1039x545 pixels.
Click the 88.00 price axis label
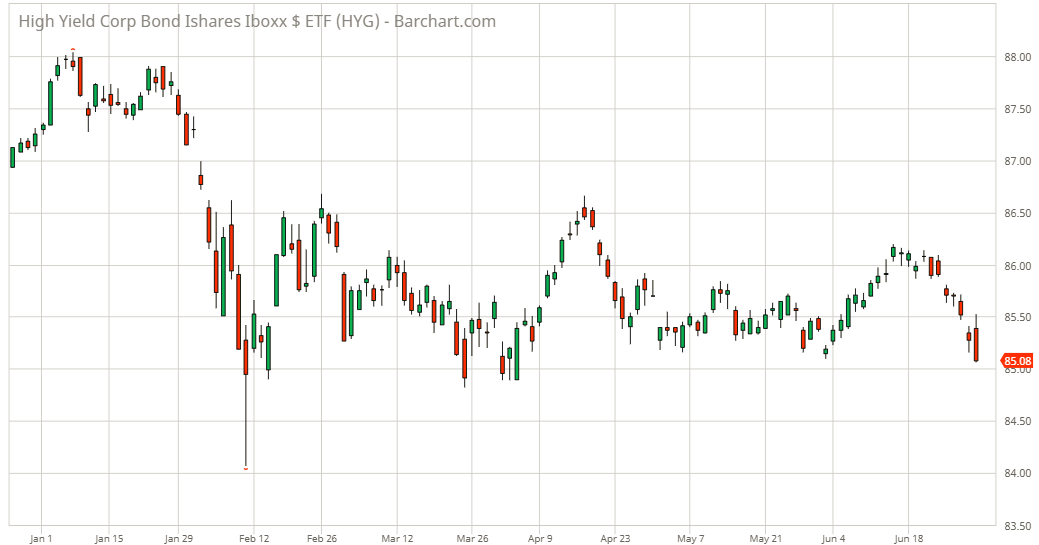[x=1017, y=57]
